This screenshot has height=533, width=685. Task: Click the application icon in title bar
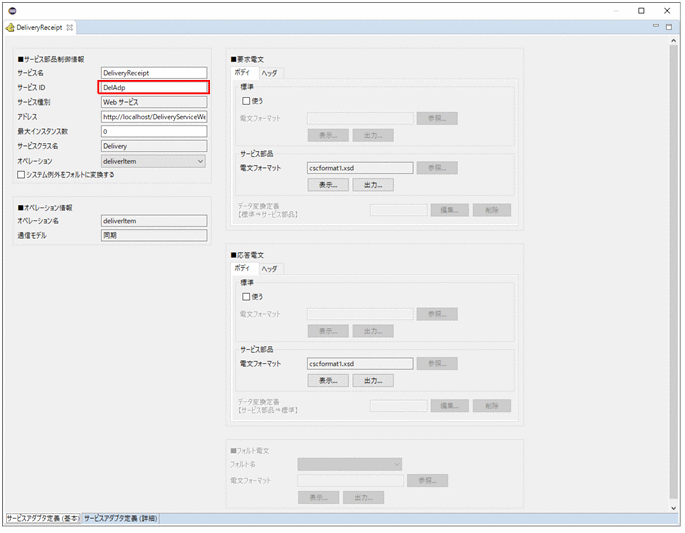(12, 10)
